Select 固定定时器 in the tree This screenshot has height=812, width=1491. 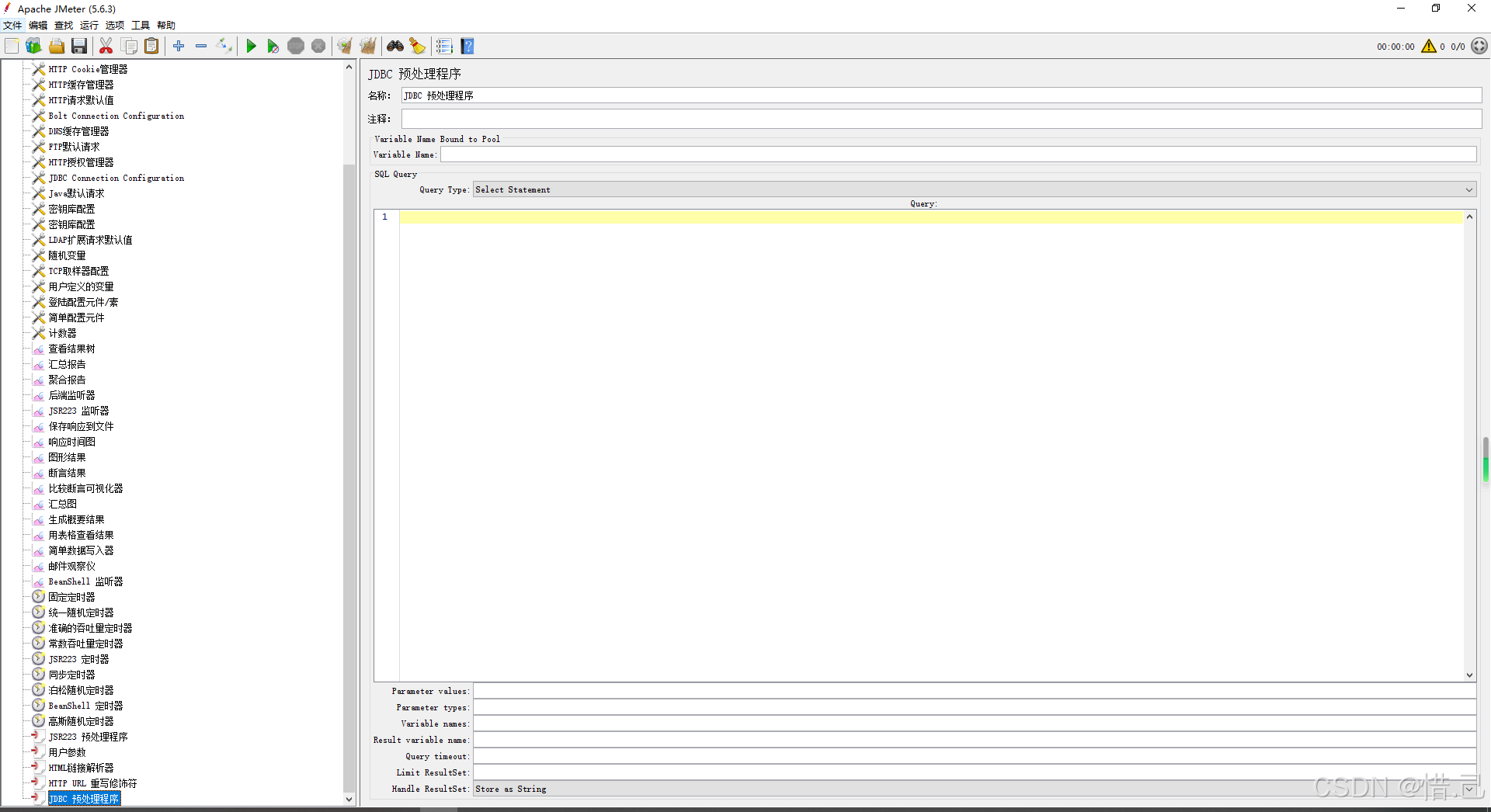[x=71, y=597]
